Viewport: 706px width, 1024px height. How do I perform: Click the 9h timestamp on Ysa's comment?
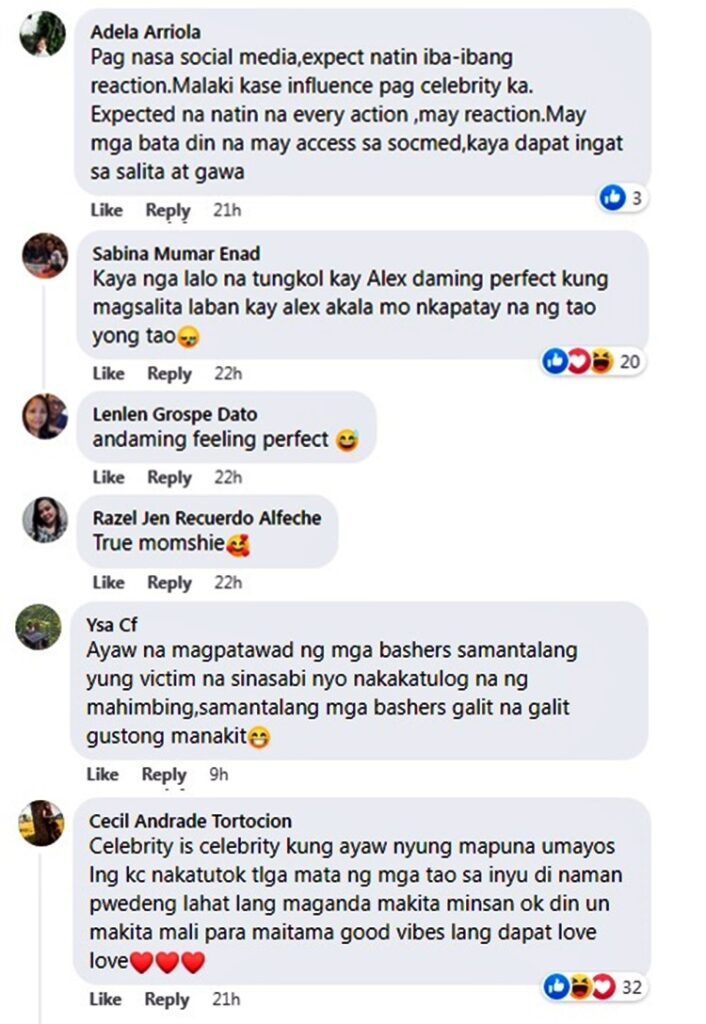point(219,774)
